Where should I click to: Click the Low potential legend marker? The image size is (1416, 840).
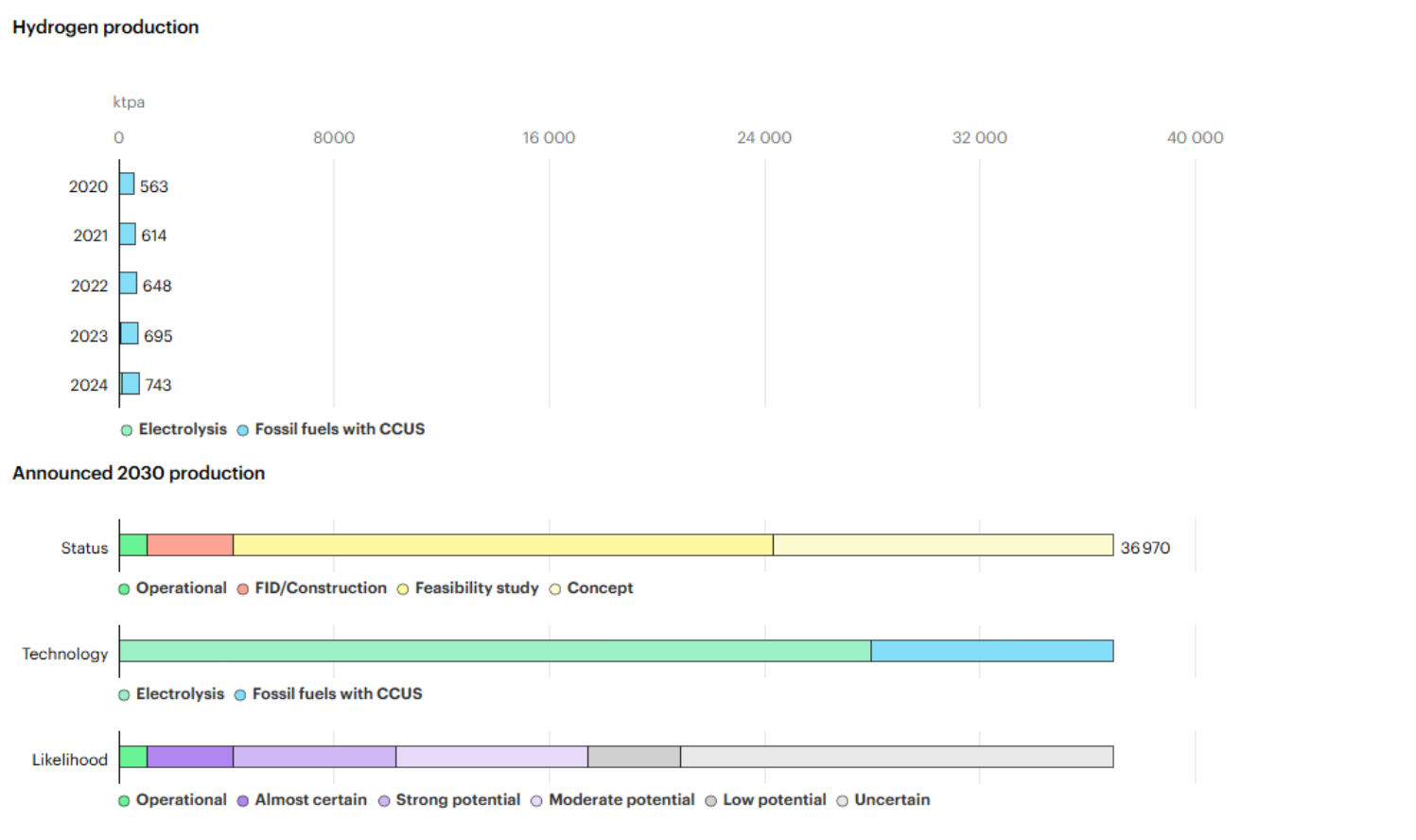[x=711, y=801]
